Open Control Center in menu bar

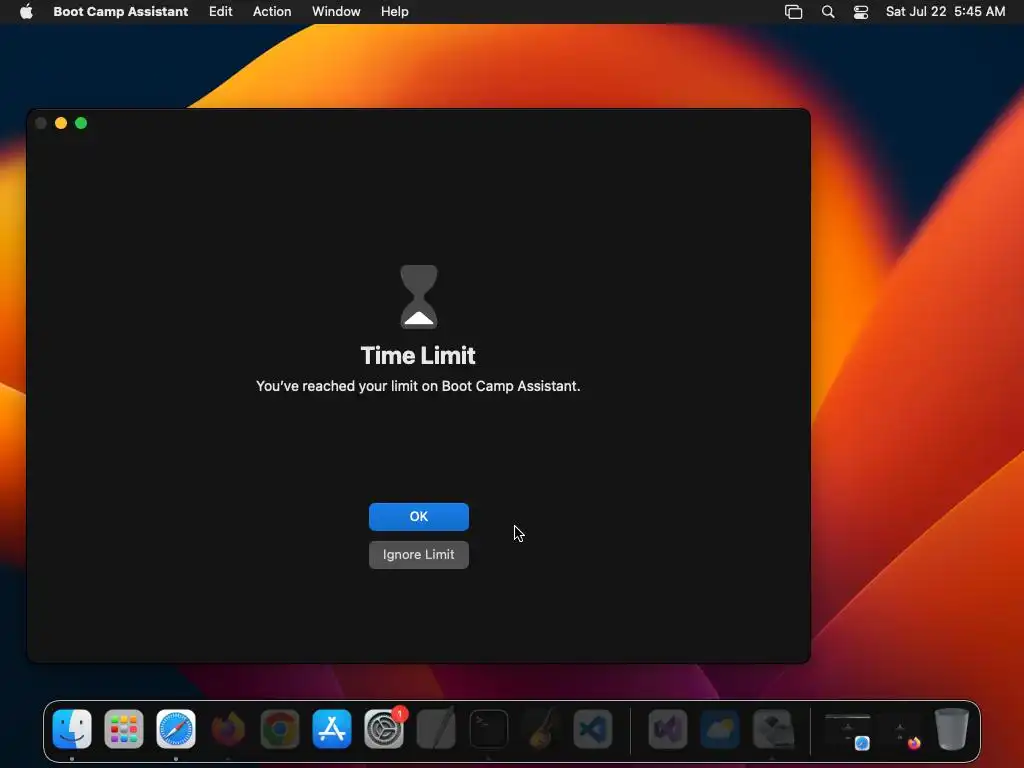[x=861, y=12]
